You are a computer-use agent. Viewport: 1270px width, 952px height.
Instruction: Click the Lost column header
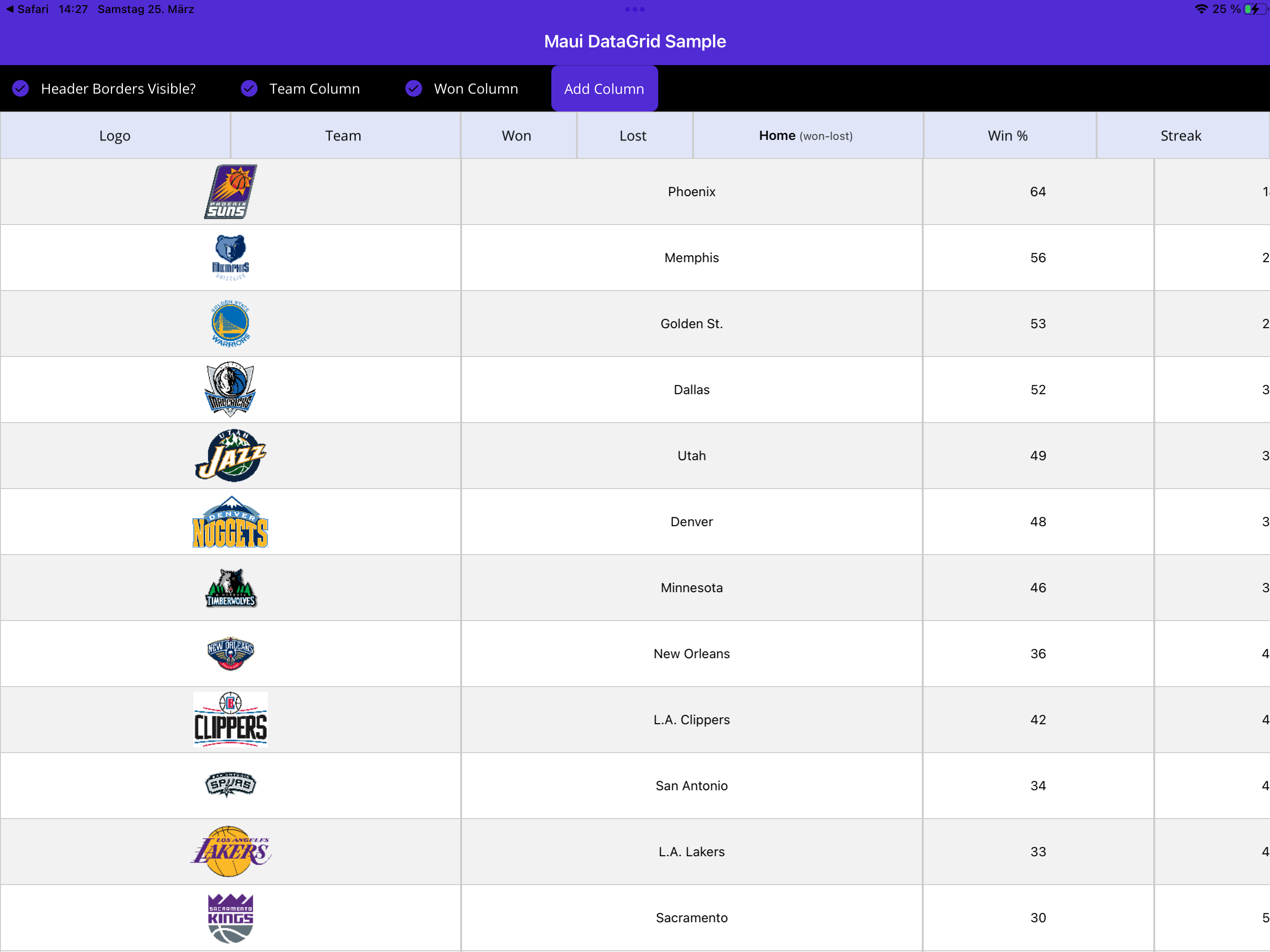pyautogui.click(x=633, y=136)
